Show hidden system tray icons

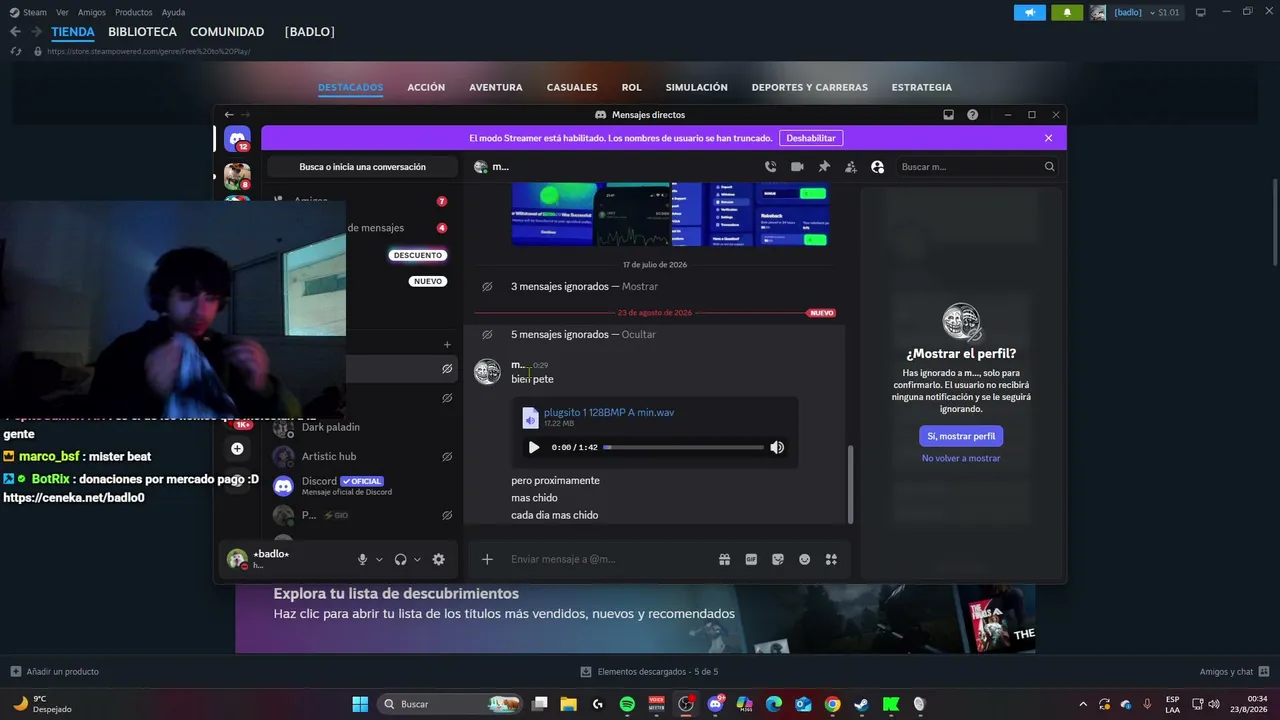pos(1082,704)
